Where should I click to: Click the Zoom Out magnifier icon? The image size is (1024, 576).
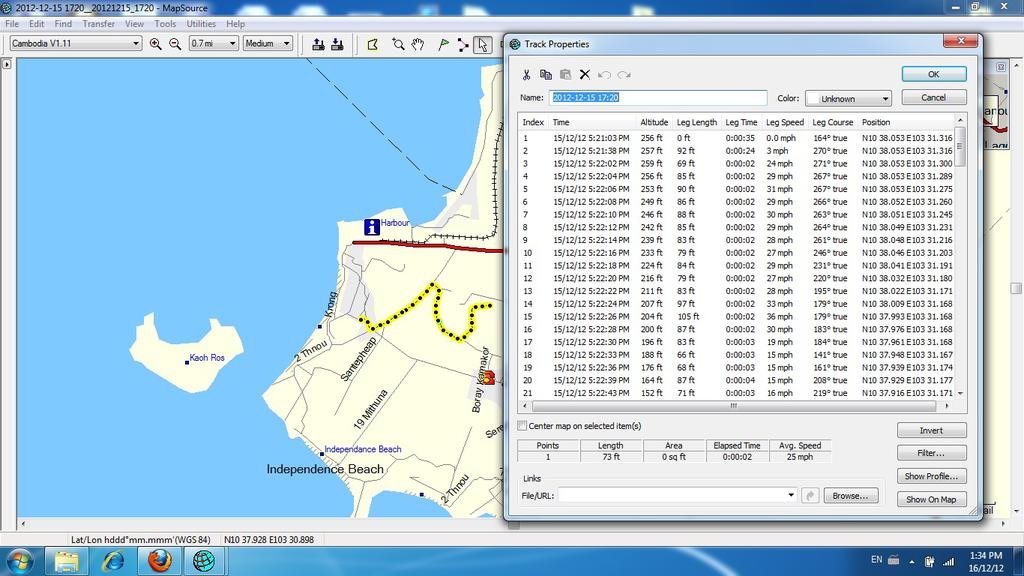click(175, 44)
